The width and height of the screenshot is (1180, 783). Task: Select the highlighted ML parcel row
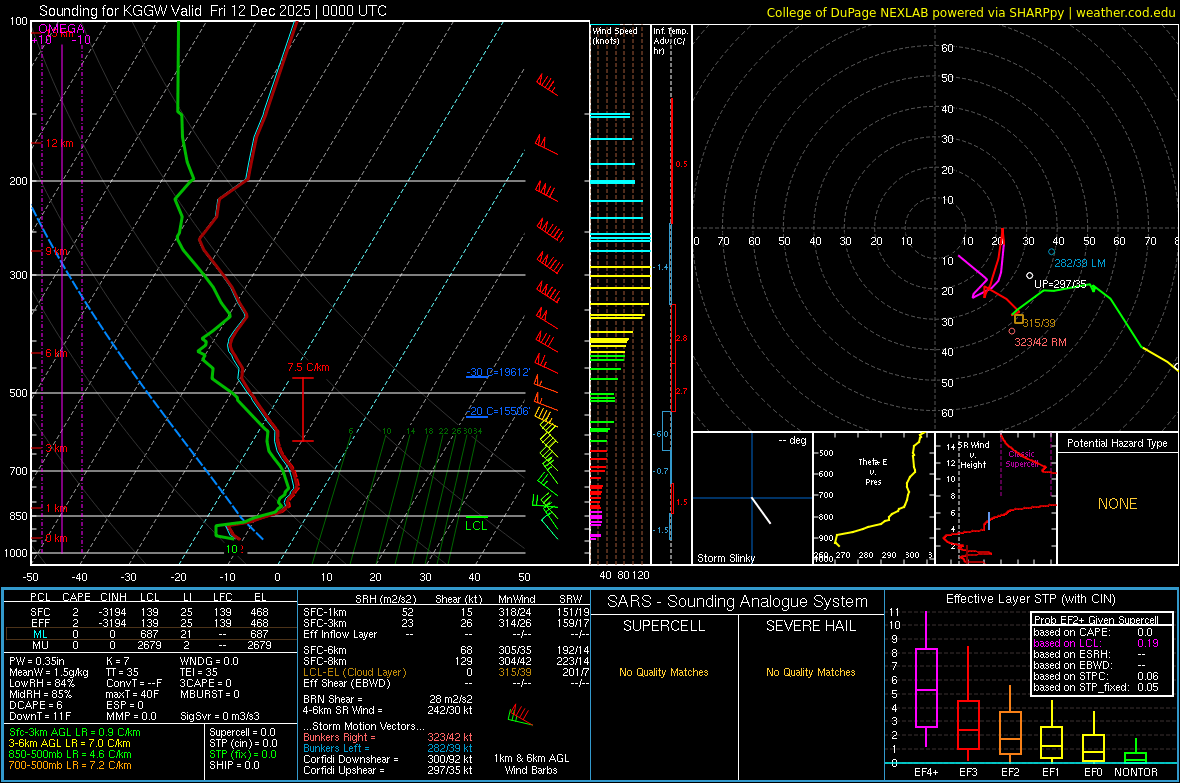[x=150, y=634]
